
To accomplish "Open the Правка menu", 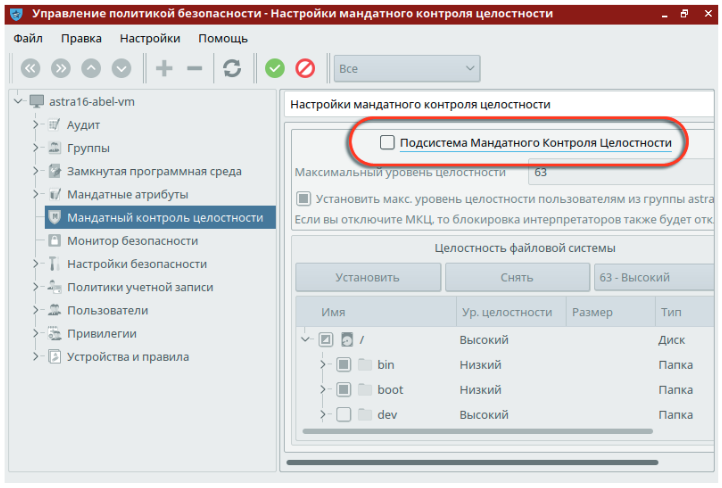I will [x=81, y=38].
